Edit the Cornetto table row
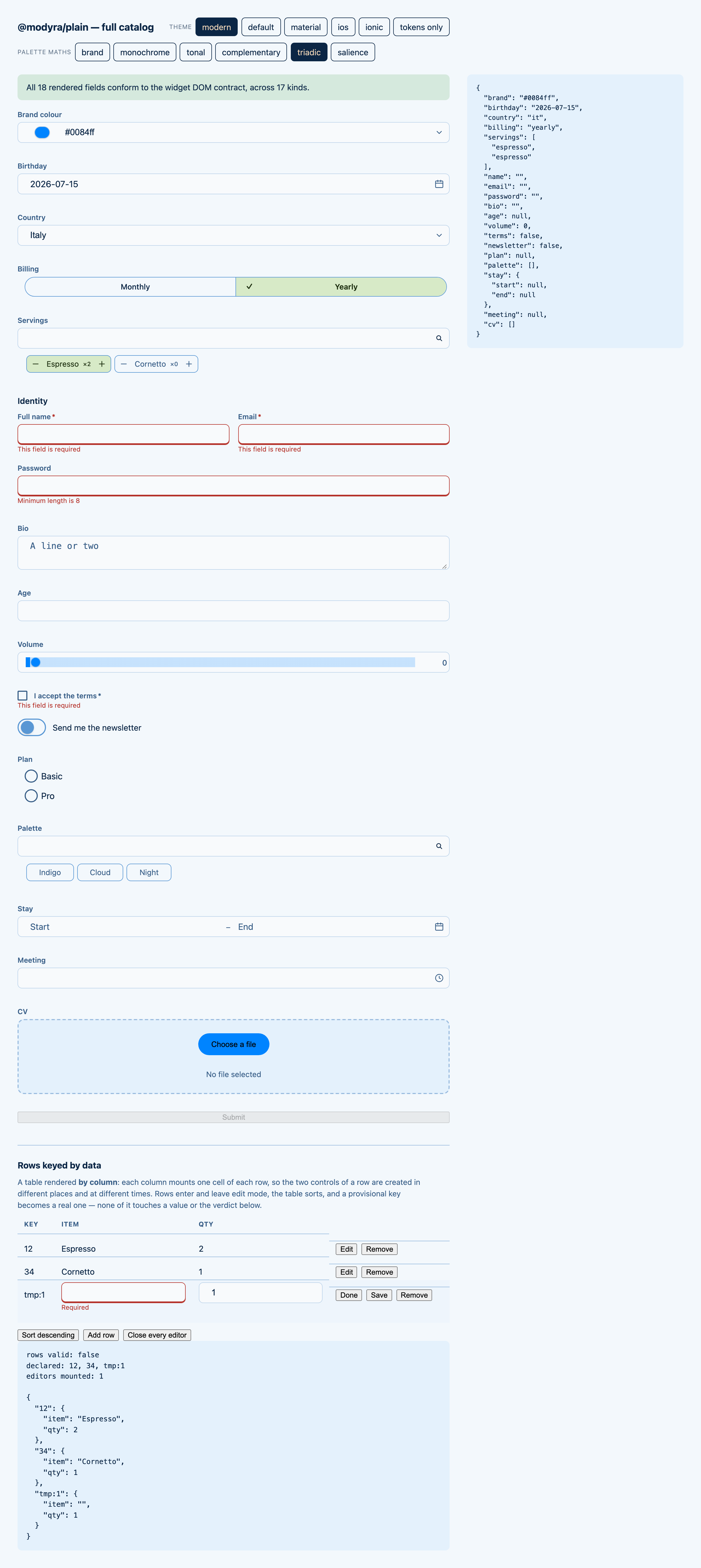Viewport: 701px width, 1568px height. pyautogui.click(x=347, y=1272)
